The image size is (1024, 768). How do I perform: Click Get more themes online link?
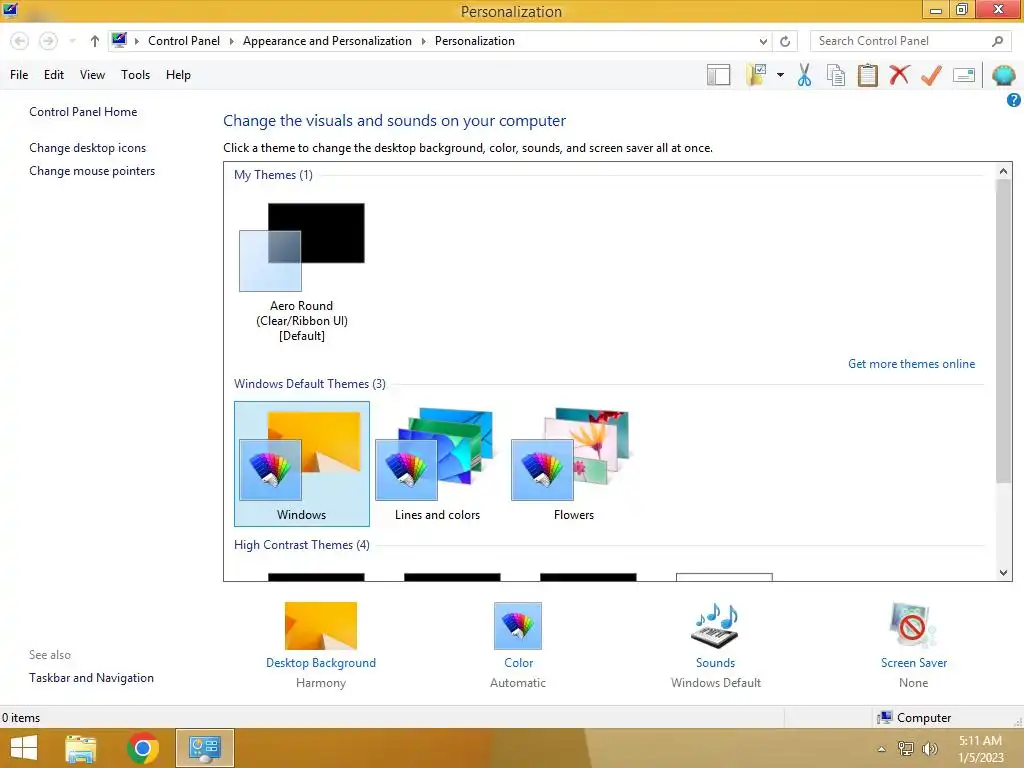(x=911, y=364)
